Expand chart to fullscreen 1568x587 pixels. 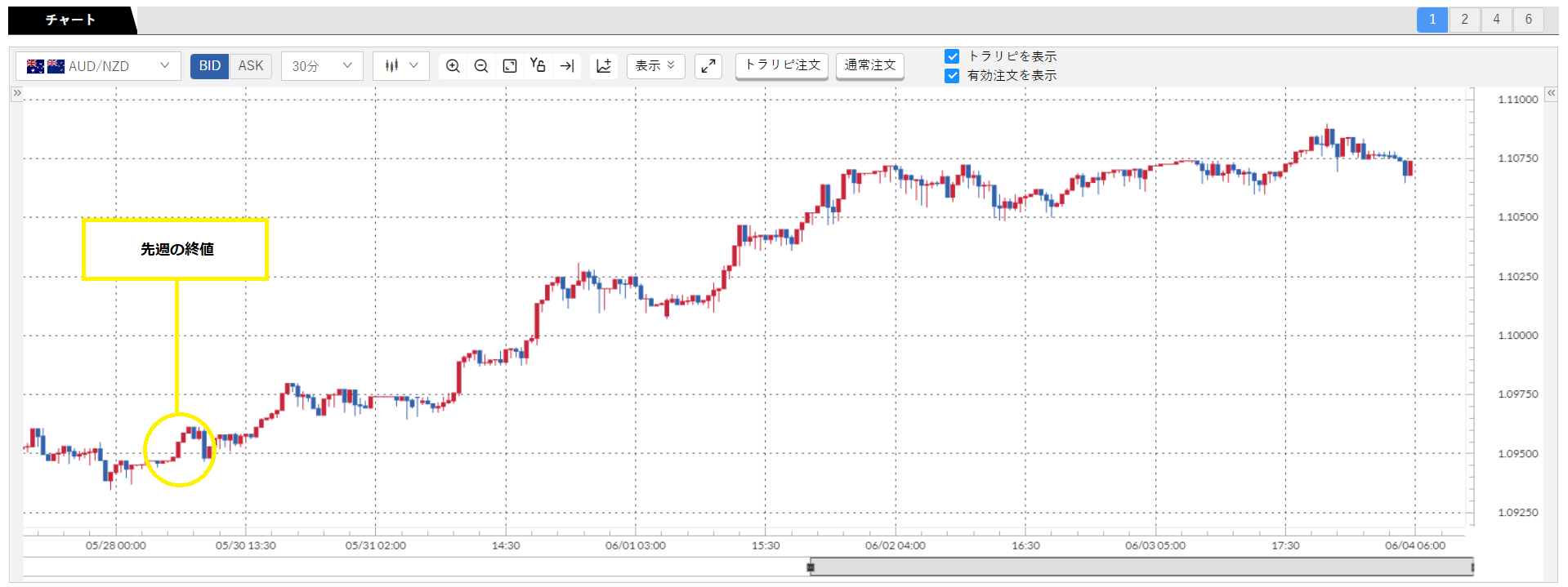(708, 66)
